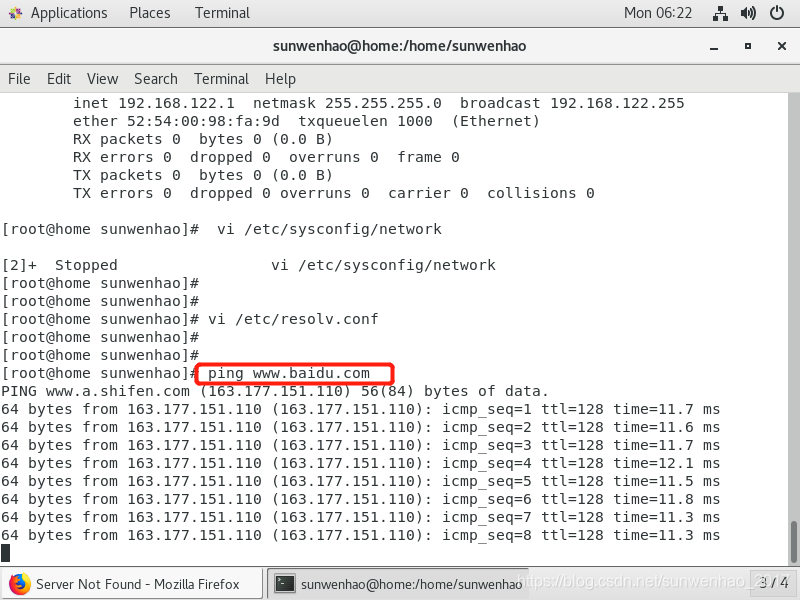Screen dimensions: 800x600
Task: Open the Terminal app menu in top bar
Action: click(222, 13)
